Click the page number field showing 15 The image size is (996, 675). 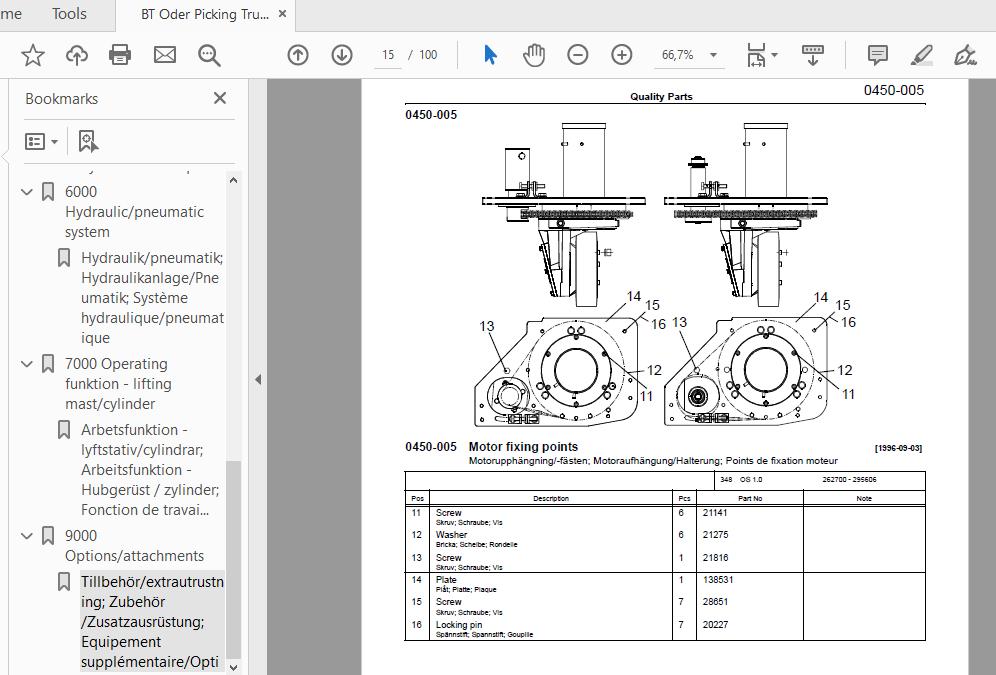(x=388, y=55)
